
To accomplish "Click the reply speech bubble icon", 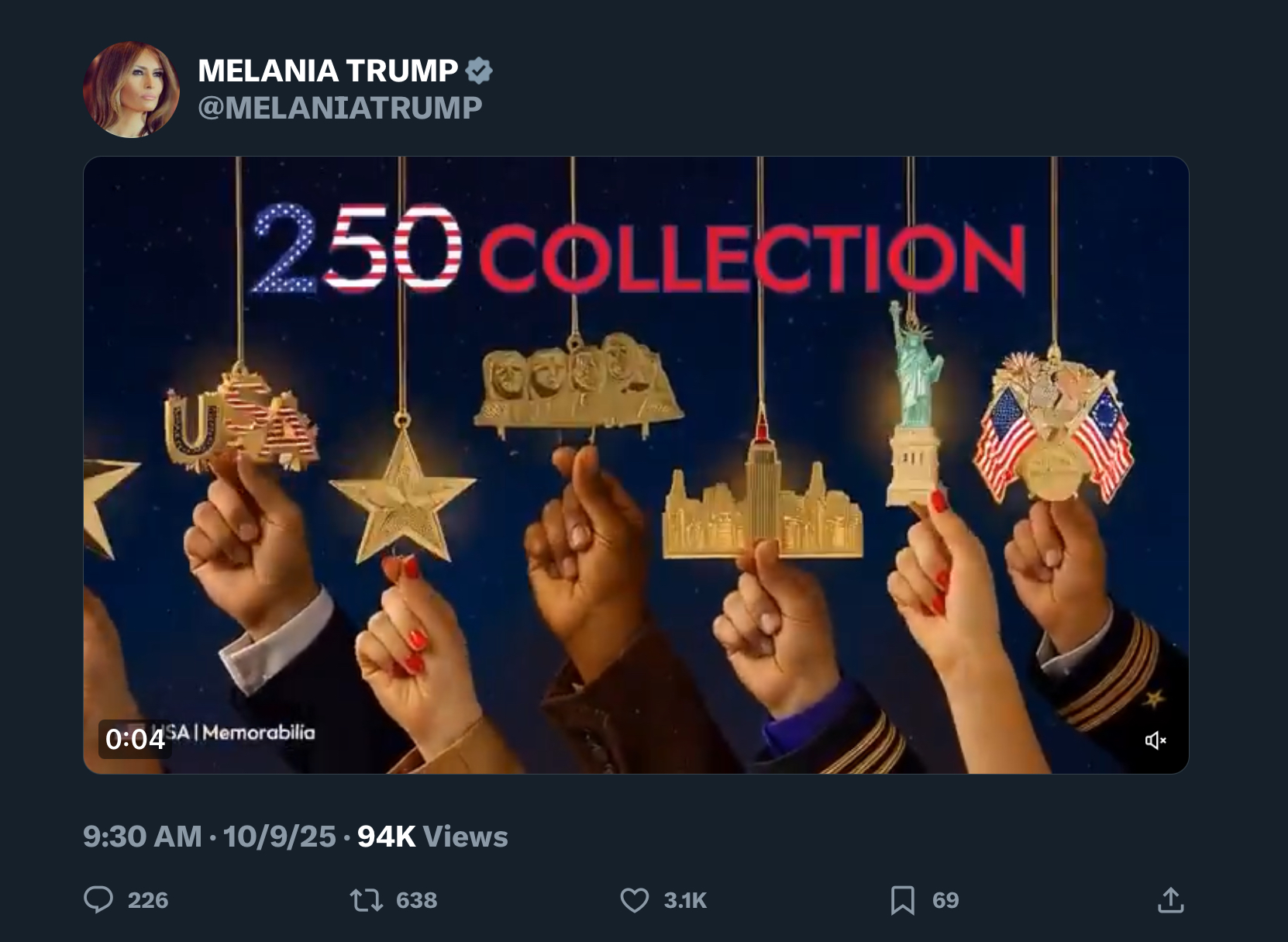I will (98, 899).
